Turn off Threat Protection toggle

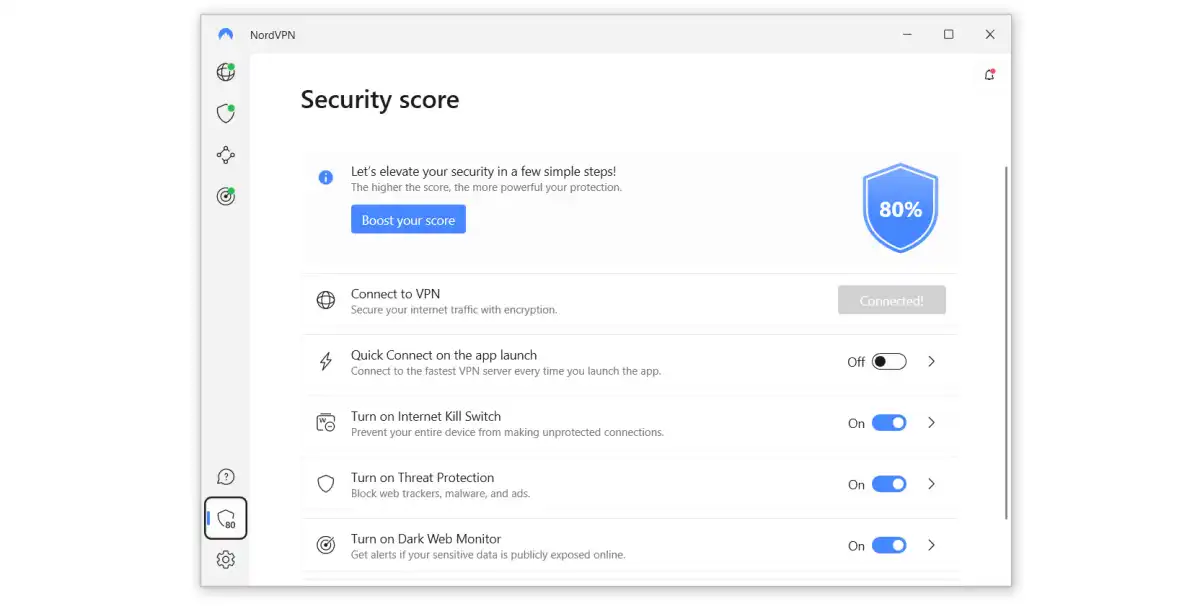coord(889,484)
